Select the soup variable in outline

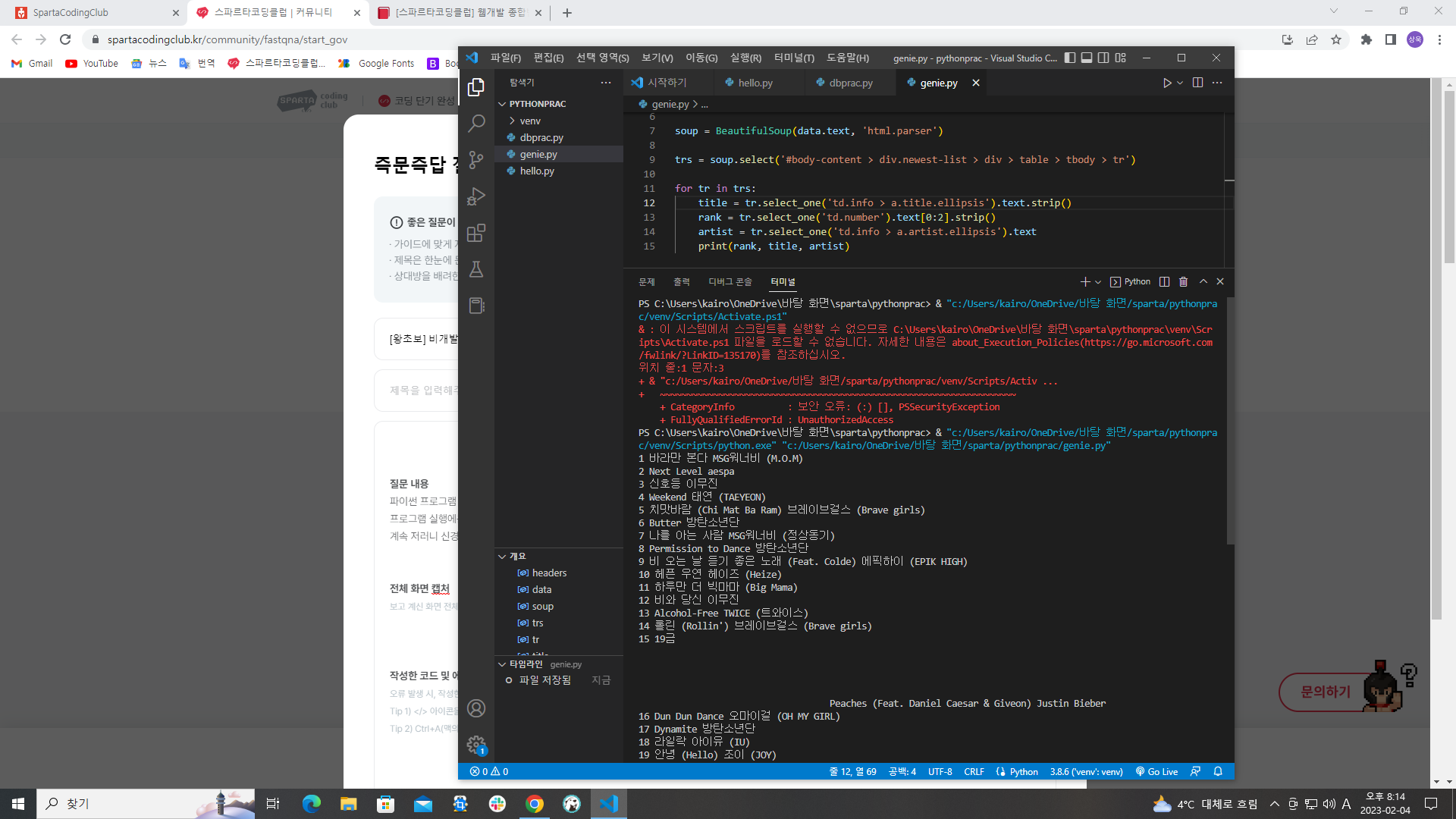pyautogui.click(x=559, y=606)
